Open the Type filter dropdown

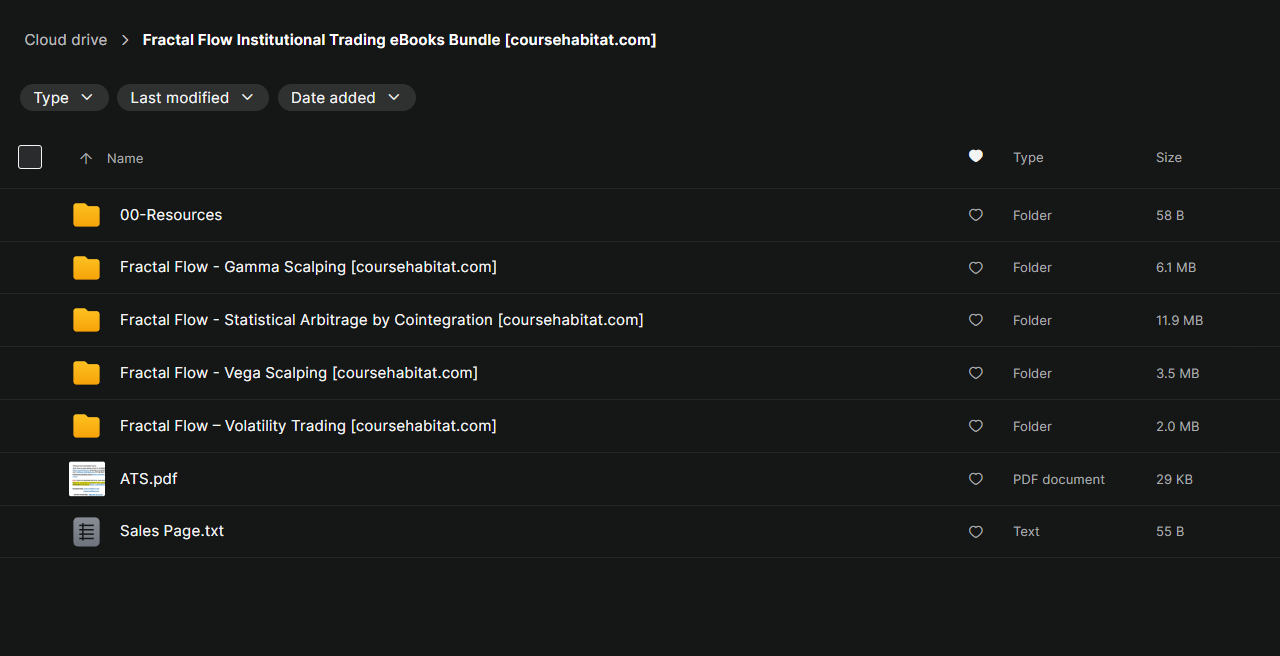click(64, 97)
